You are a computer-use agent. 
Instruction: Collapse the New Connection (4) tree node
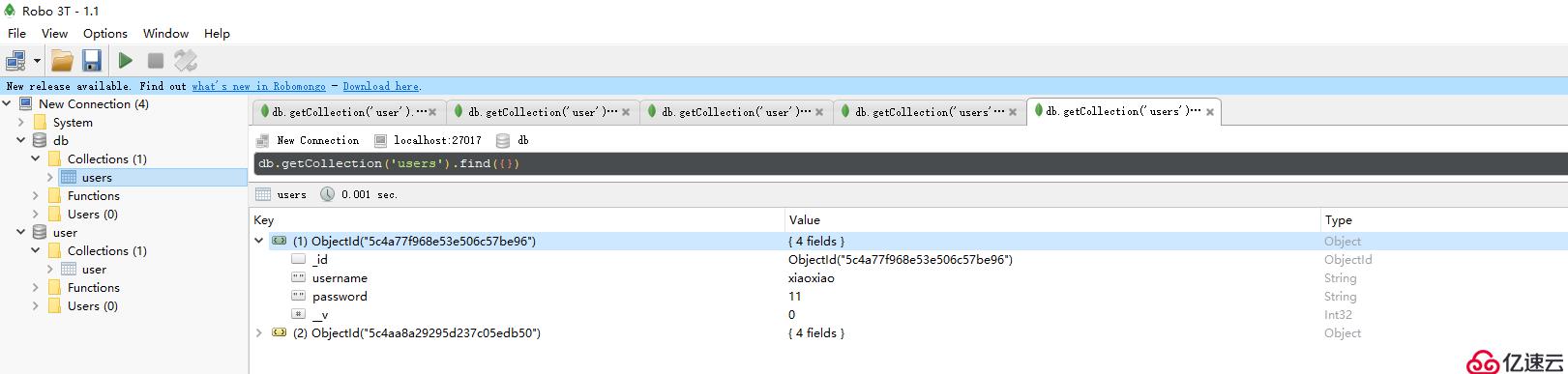coord(7,103)
